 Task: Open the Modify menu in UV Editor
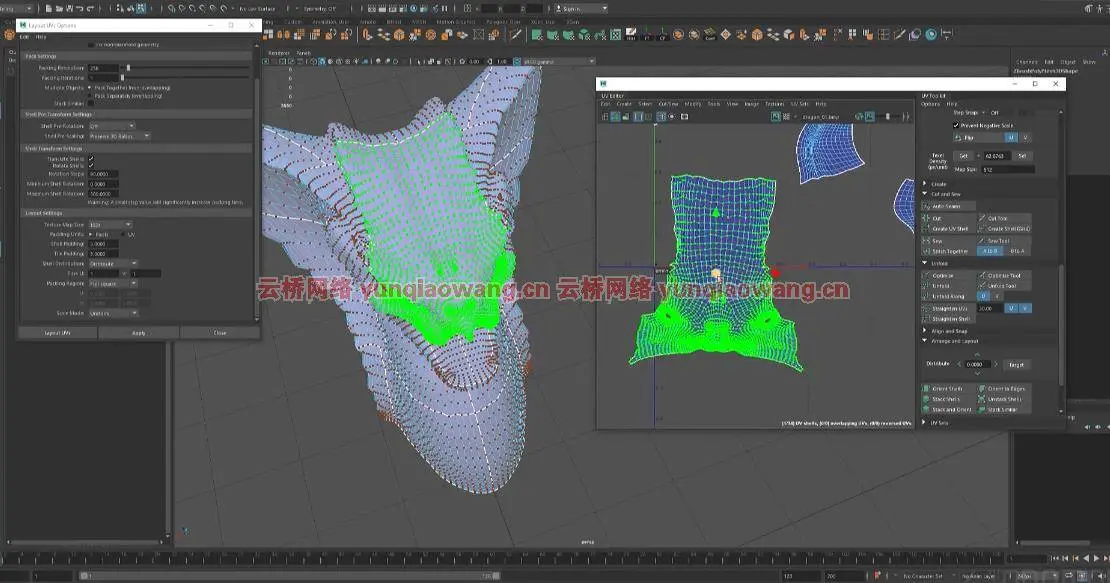click(x=693, y=104)
